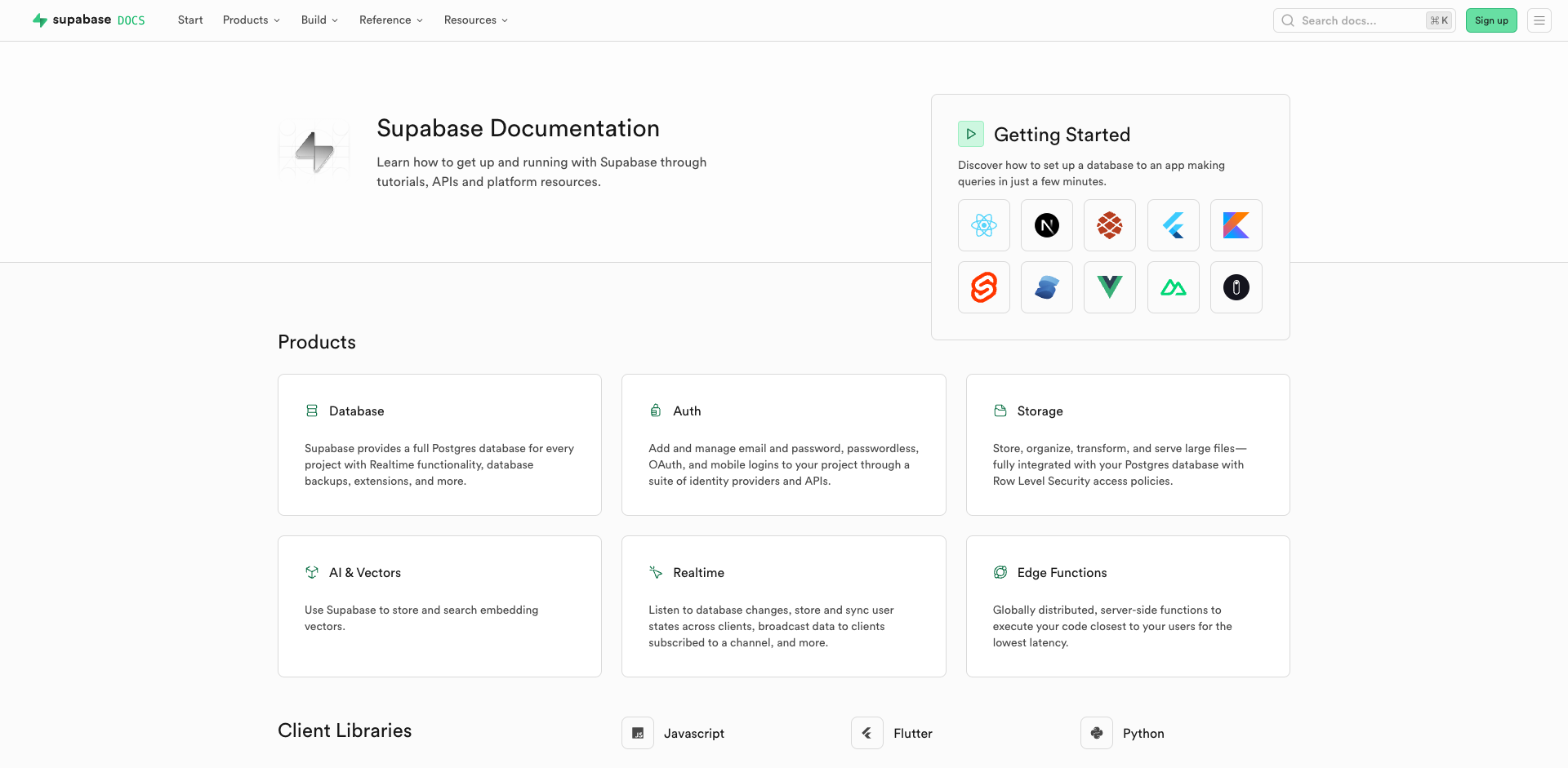This screenshot has height=768, width=1568.
Task: Click the search magnifier icon
Action: click(1288, 20)
